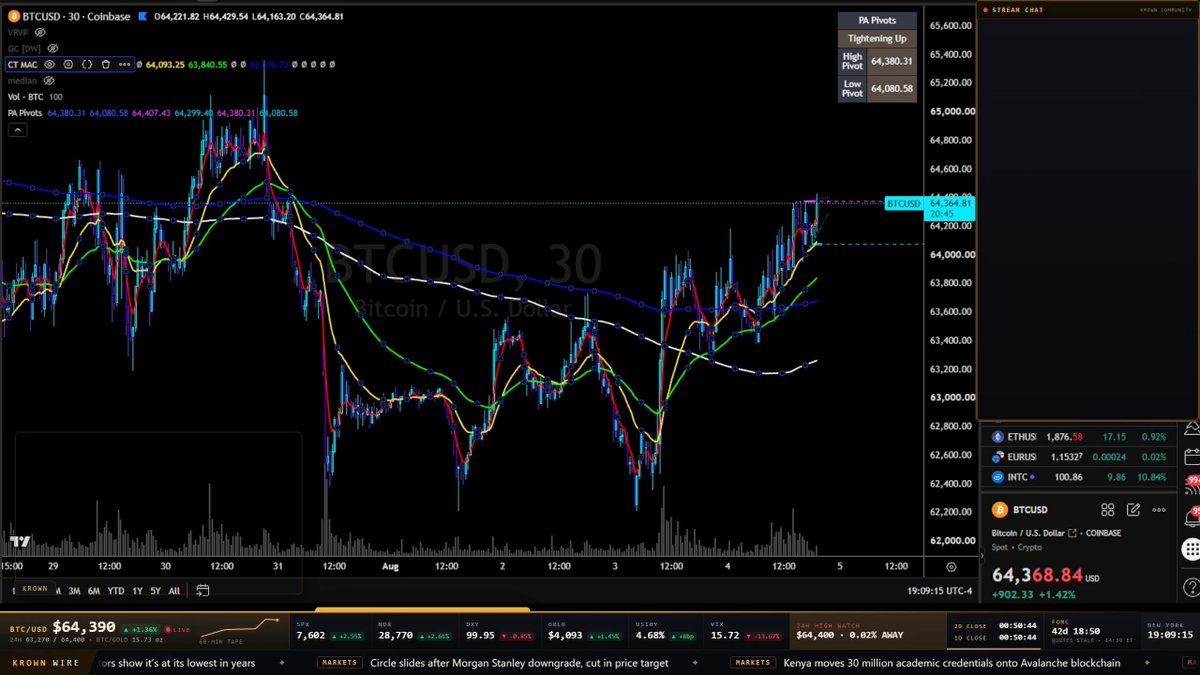This screenshot has width=1200, height=675.
Task: Show the hidden median indicator
Action: pyautogui.click(x=51, y=80)
